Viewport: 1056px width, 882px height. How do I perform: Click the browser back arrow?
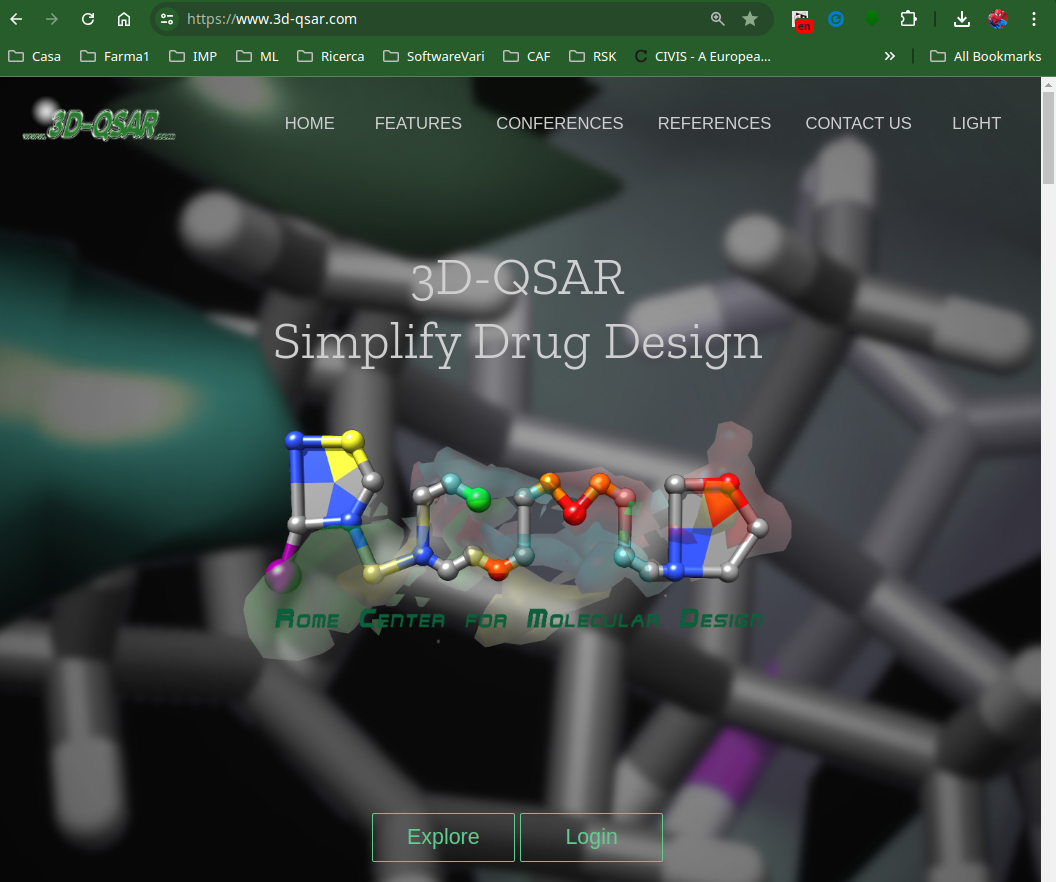pos(16,19)
